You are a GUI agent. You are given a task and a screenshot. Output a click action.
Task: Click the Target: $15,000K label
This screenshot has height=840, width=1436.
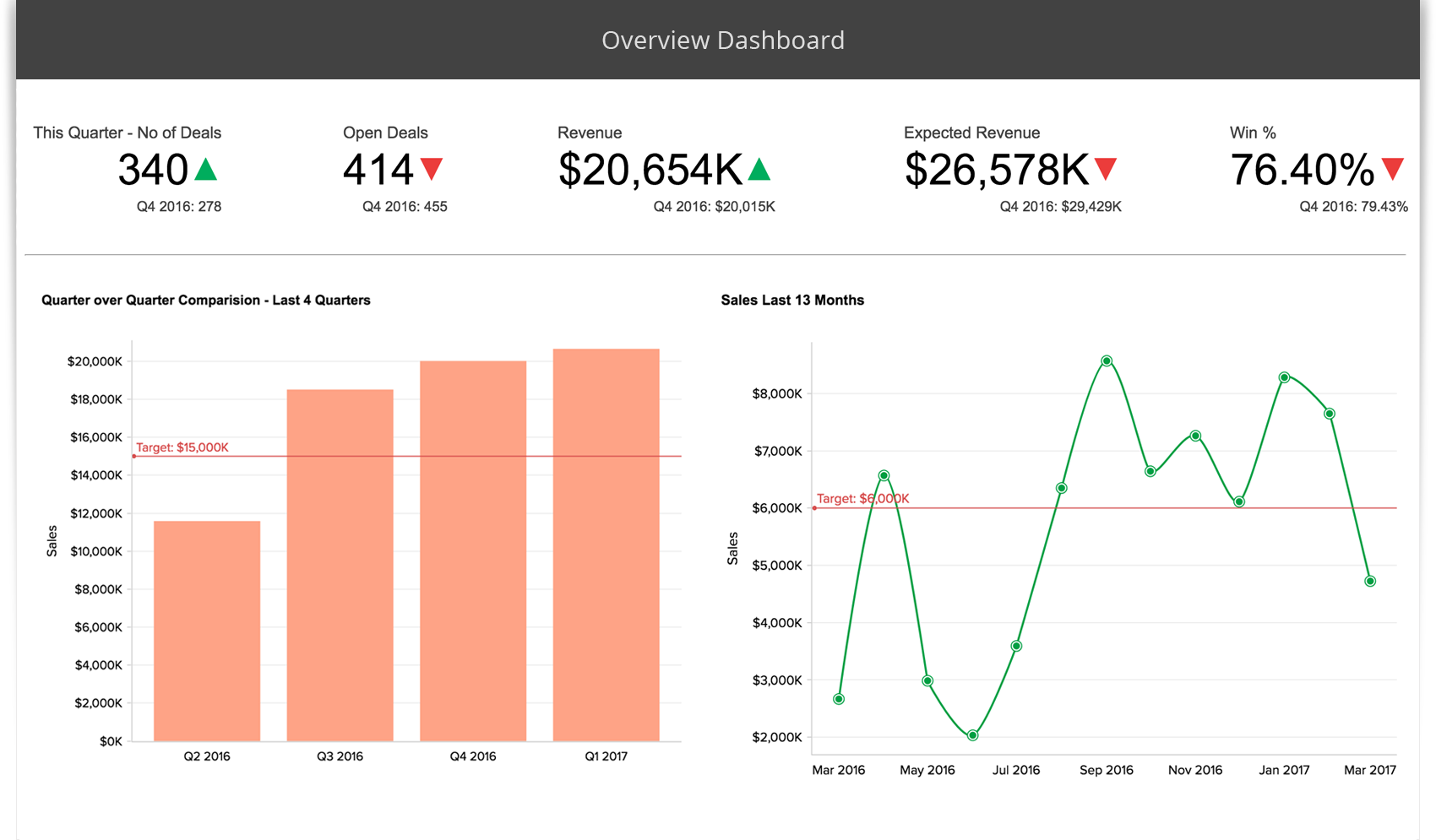point(182,447)
